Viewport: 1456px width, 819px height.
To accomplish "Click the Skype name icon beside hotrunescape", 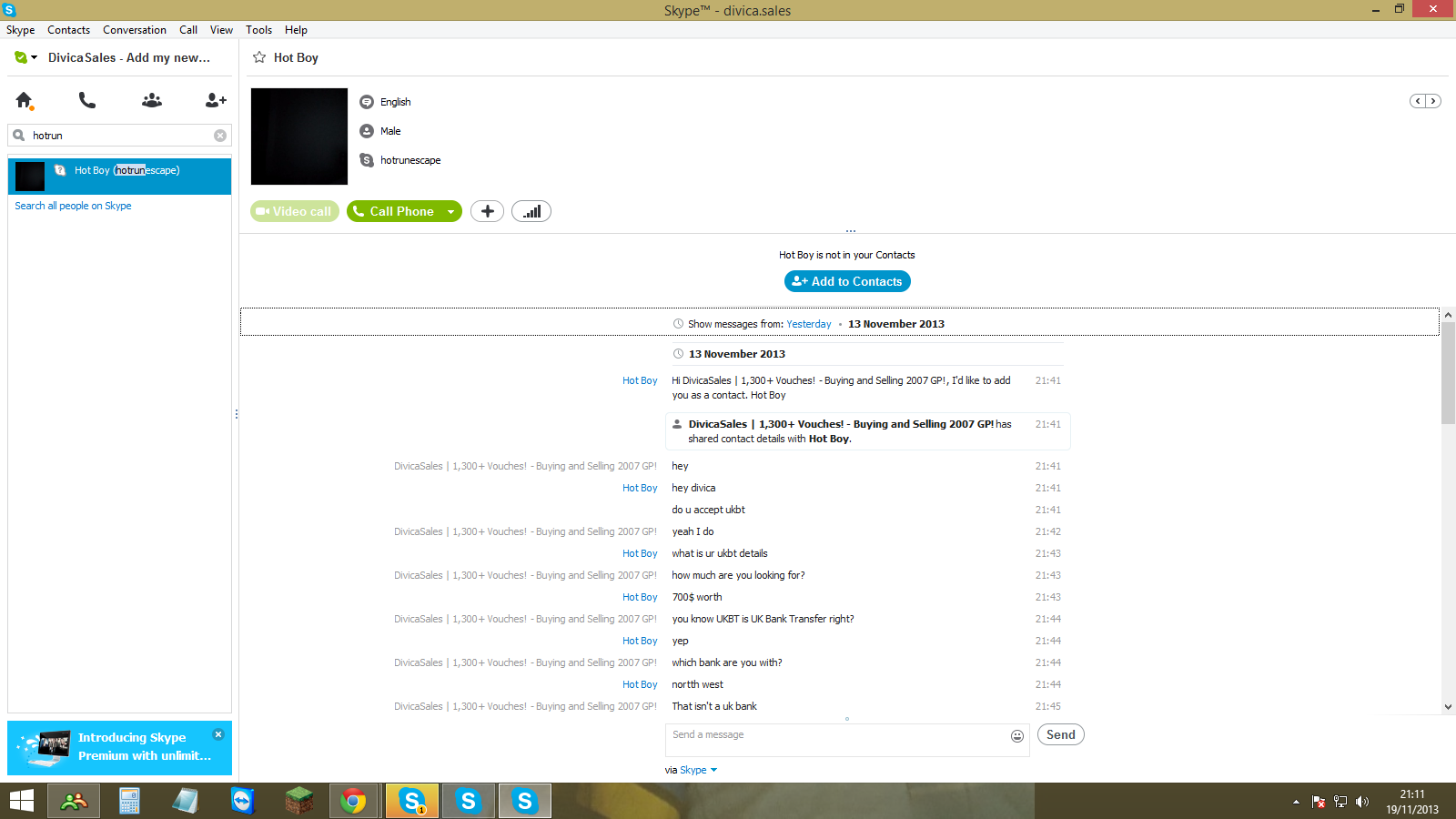I will click(x=367, y=160).
